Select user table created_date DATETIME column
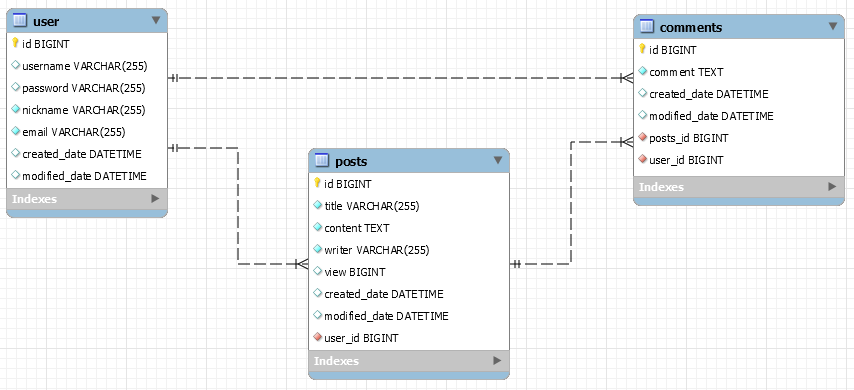The width and height of the screenshot is (854, 390). click(82, 154)
